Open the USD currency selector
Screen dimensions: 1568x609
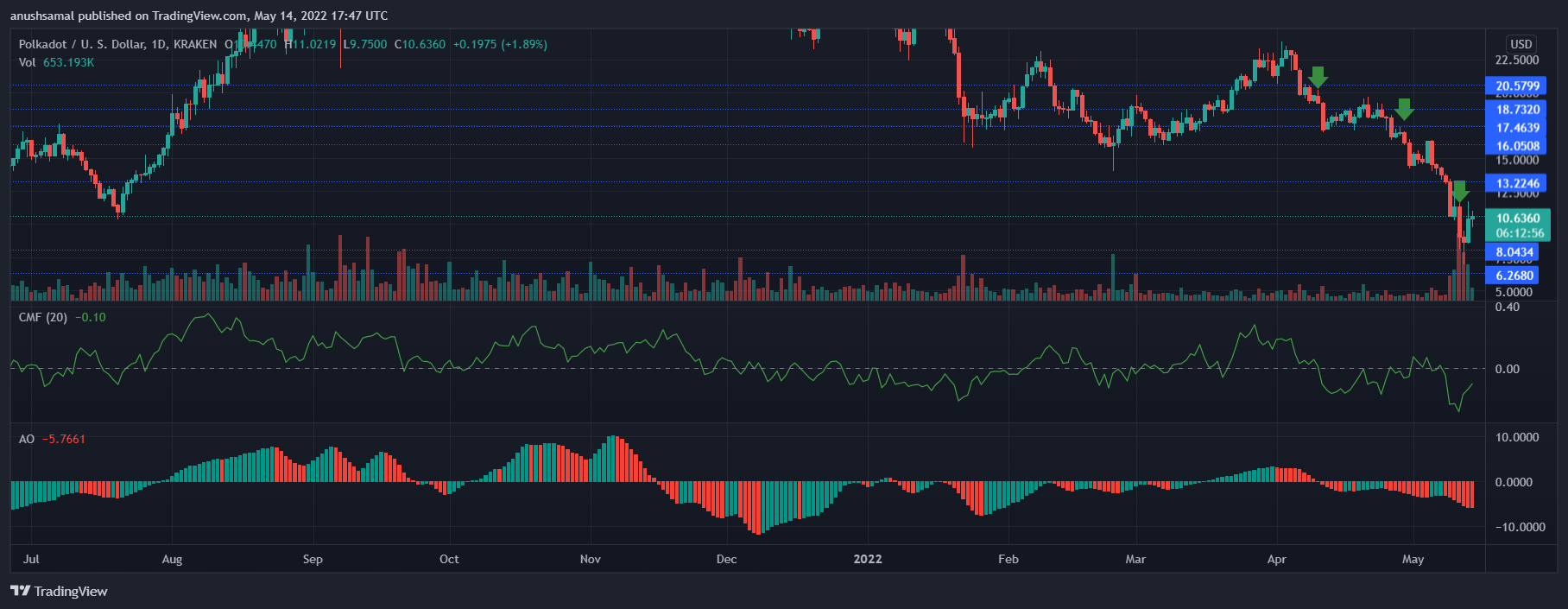coord(1521,44)
